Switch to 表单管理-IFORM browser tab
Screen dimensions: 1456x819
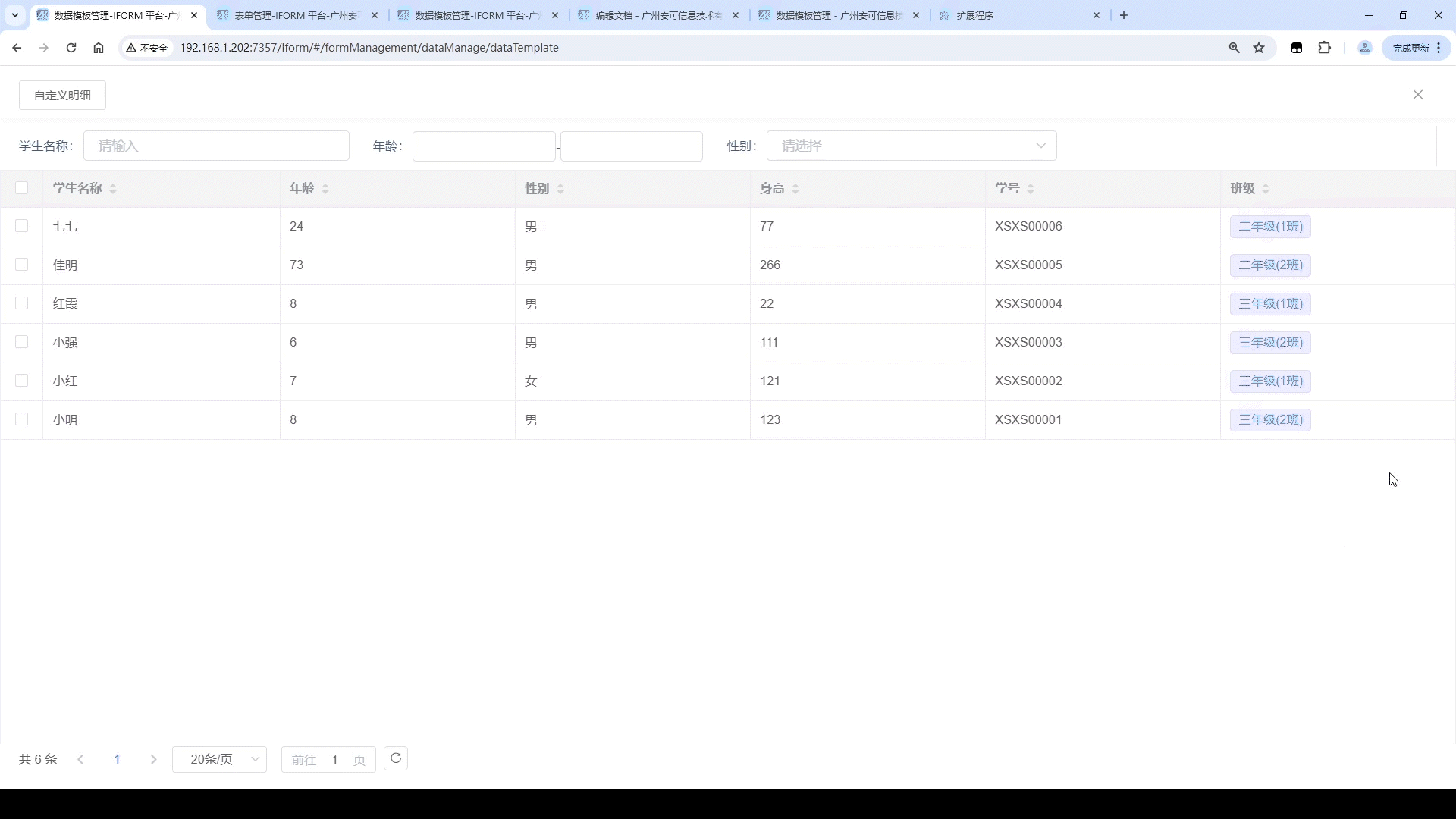296,15
